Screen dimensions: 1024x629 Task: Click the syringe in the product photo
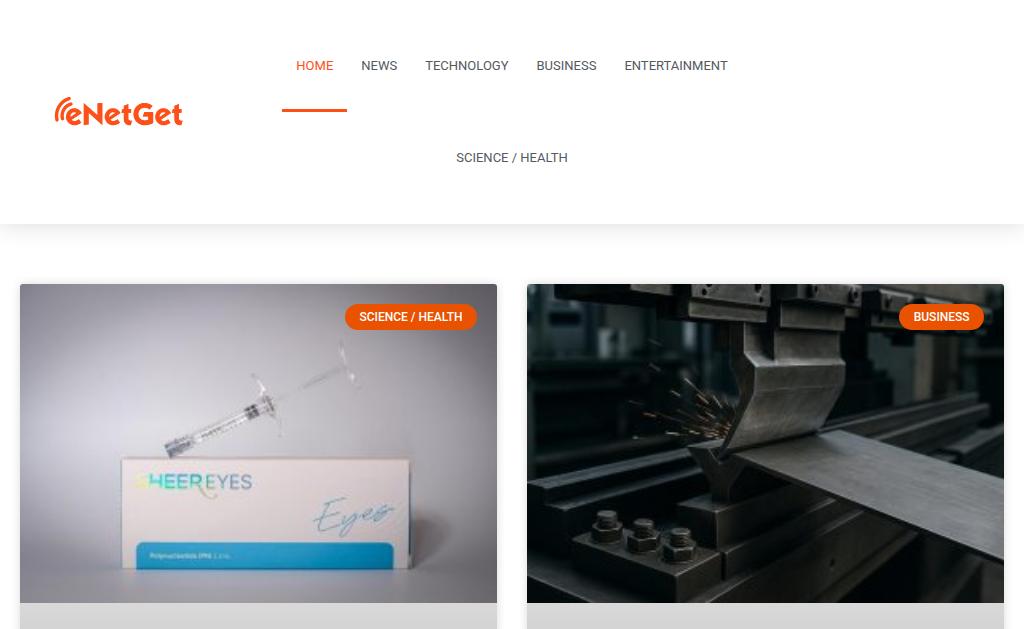260,400
